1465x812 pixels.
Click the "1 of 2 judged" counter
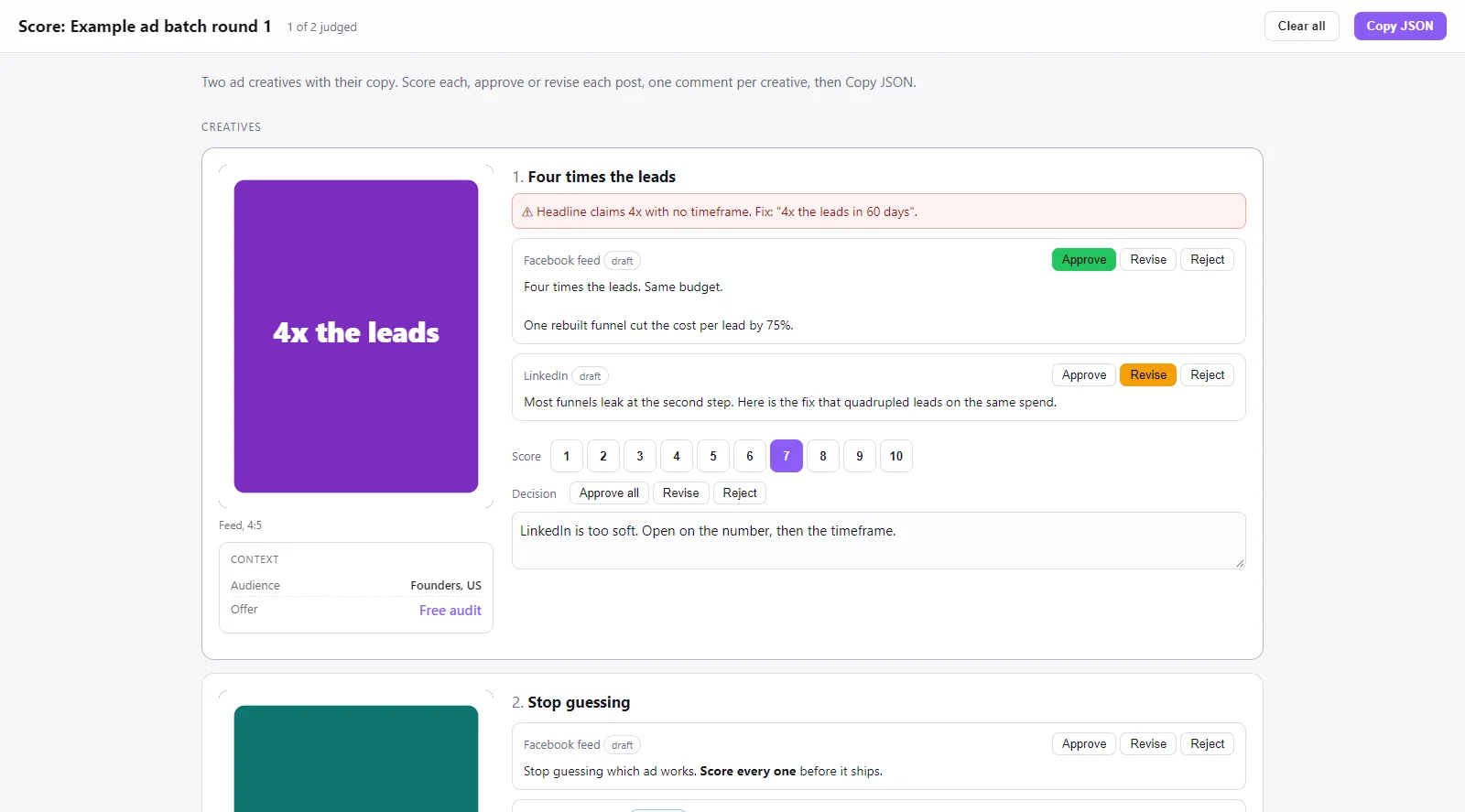pyautogui.click(x=322, y=27)
